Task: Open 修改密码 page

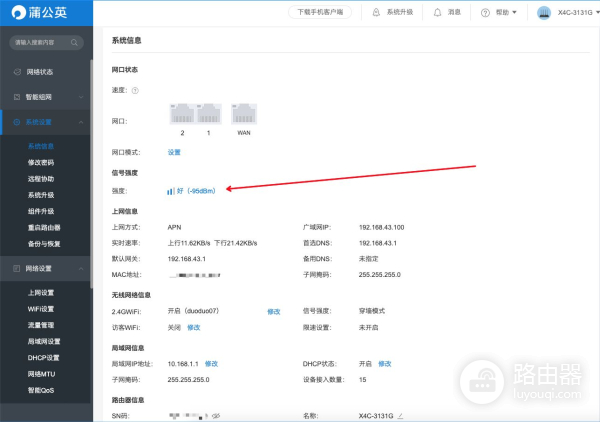Action: click(x=41, y=163)
